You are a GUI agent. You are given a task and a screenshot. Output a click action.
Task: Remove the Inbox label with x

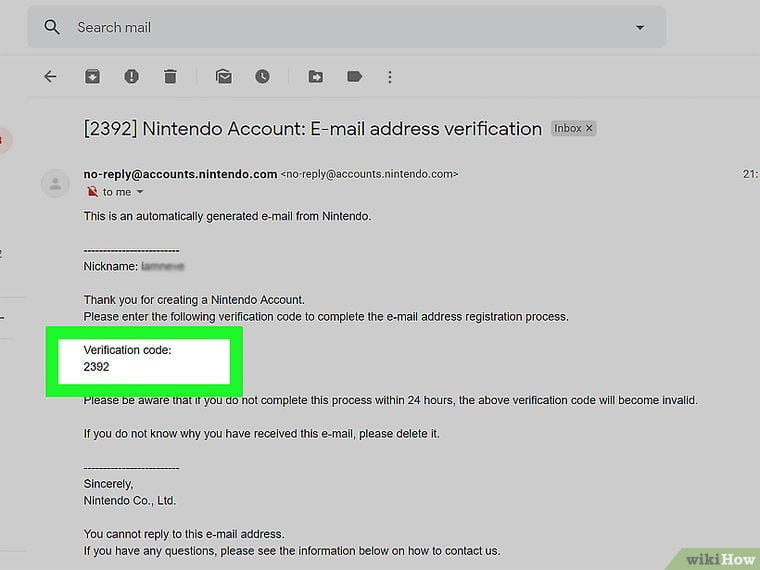point(589,128)
